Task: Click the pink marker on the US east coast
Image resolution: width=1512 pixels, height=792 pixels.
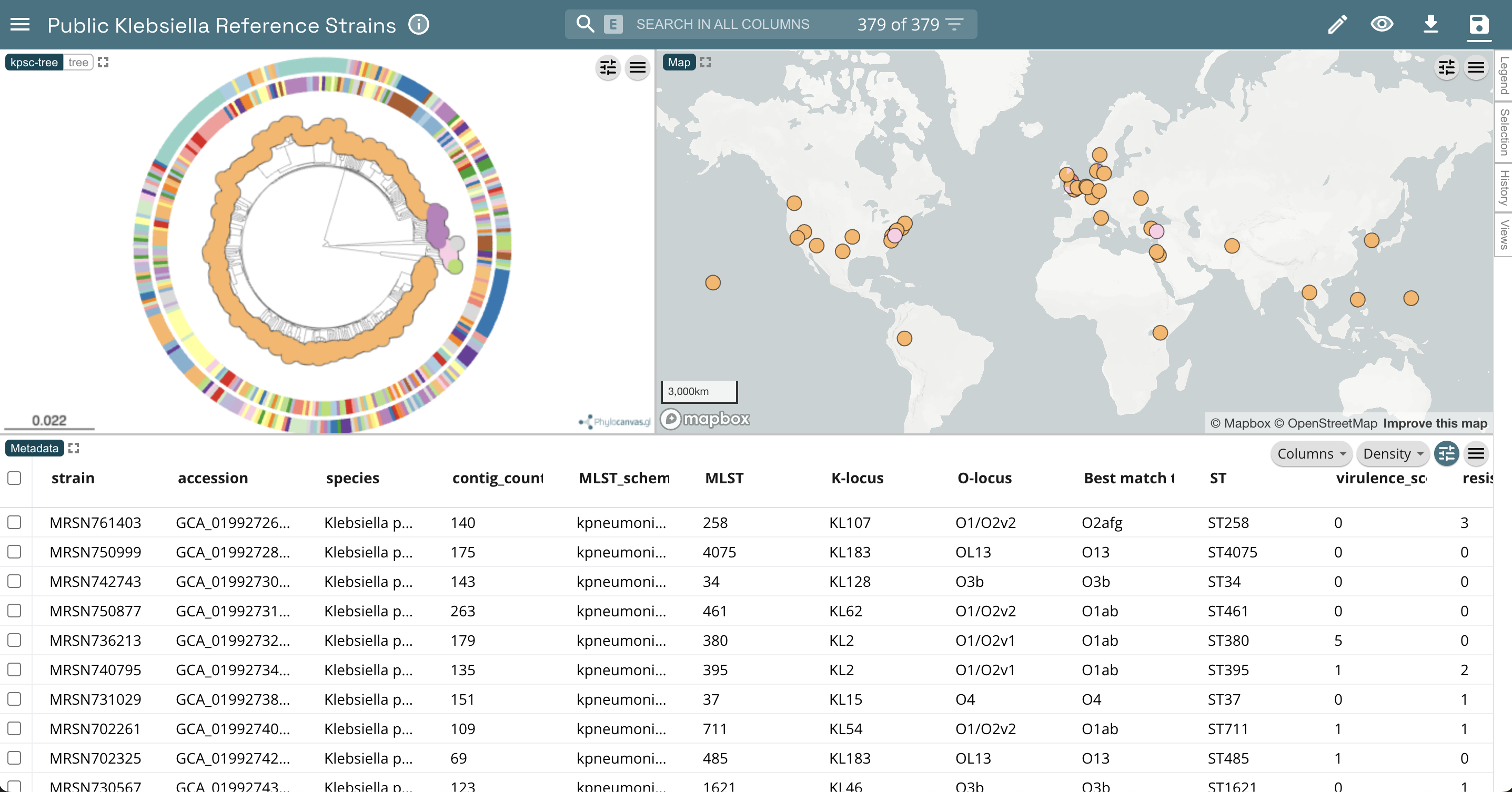Action: 894,235
